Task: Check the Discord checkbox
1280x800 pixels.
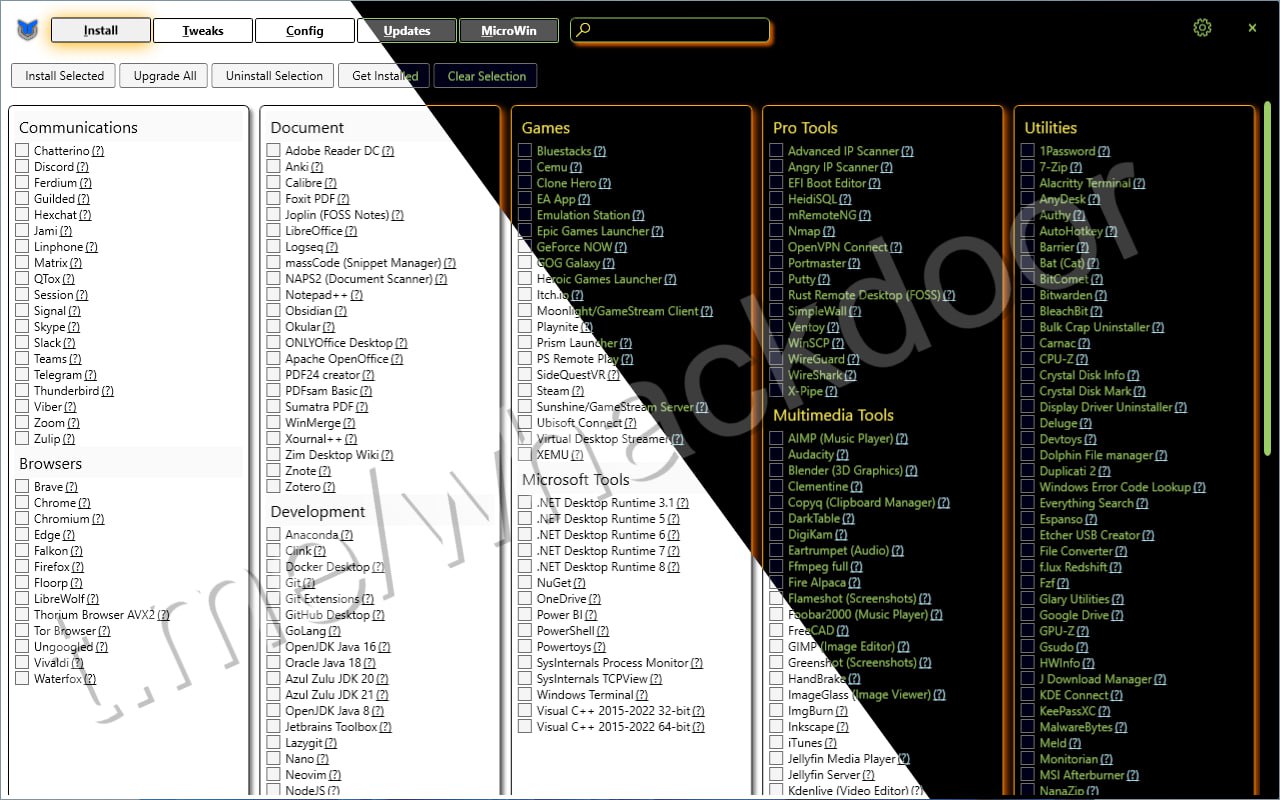Action: pyautogui.click(x=22, y=167)
